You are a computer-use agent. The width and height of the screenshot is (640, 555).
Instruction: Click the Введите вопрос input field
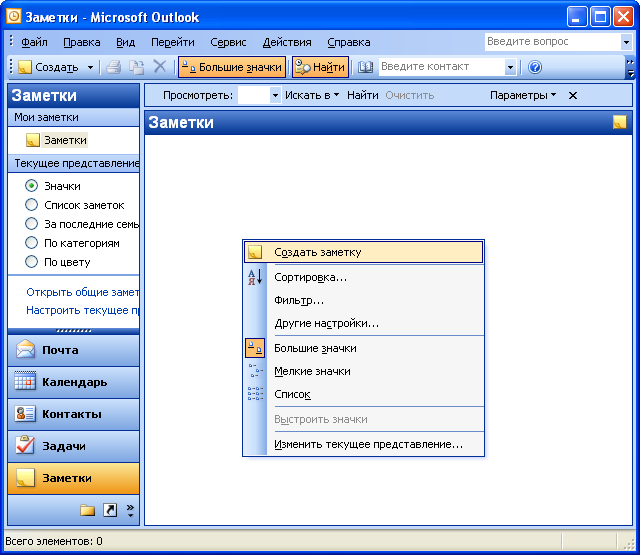click(x=553, y=42)
